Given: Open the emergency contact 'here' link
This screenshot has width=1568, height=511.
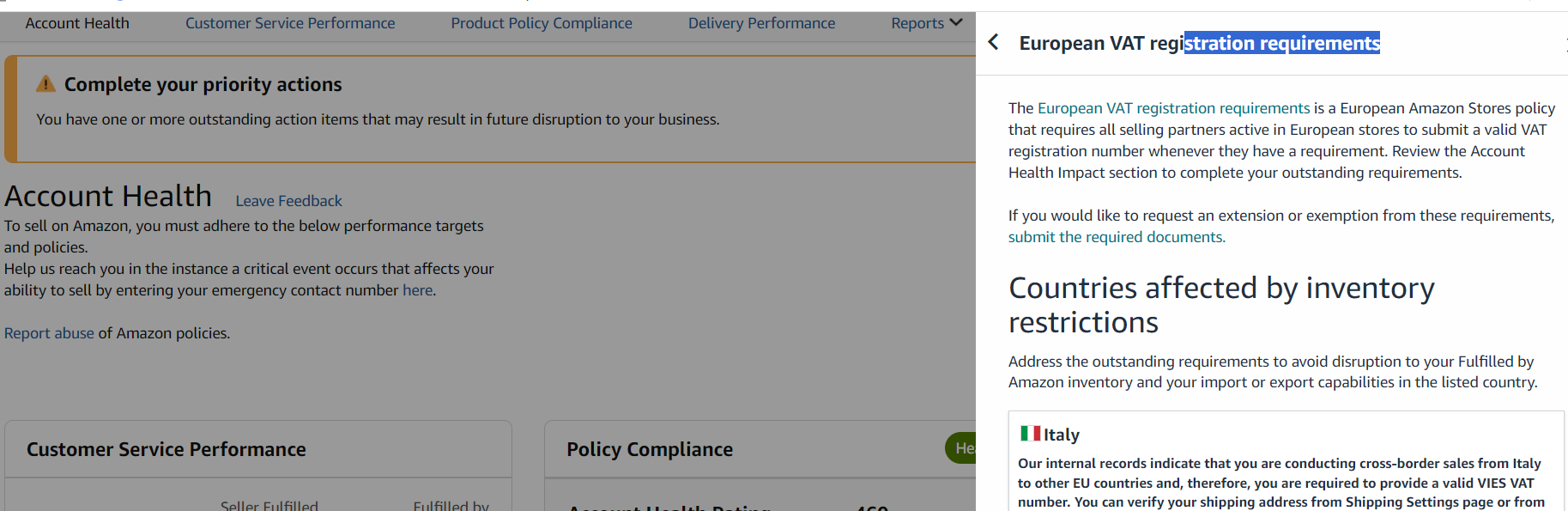Looking at the screenshot, I should click(x=417, y=290).
